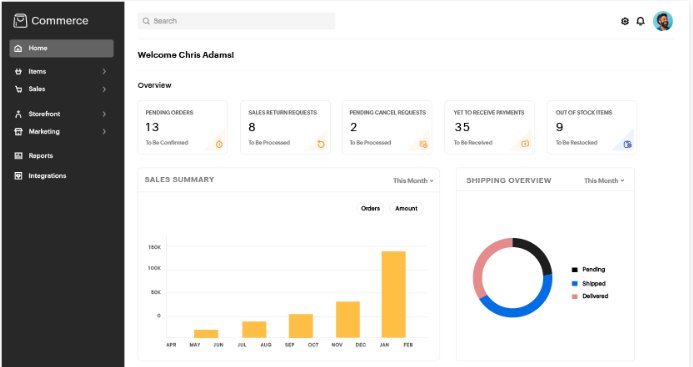Open the Sales Return Requests count 8
The image size is (693, 367).
coord(251,127)
